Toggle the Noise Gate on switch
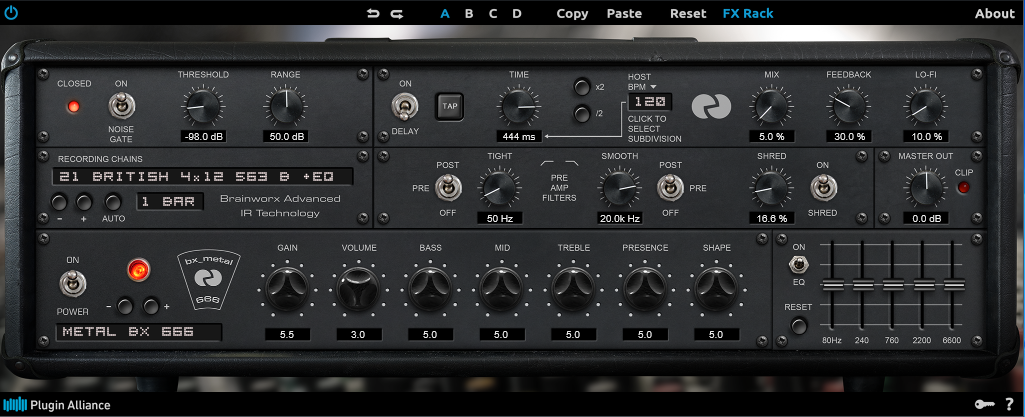Viewport: 1025px width, 417px height. (x=121, y=107)
